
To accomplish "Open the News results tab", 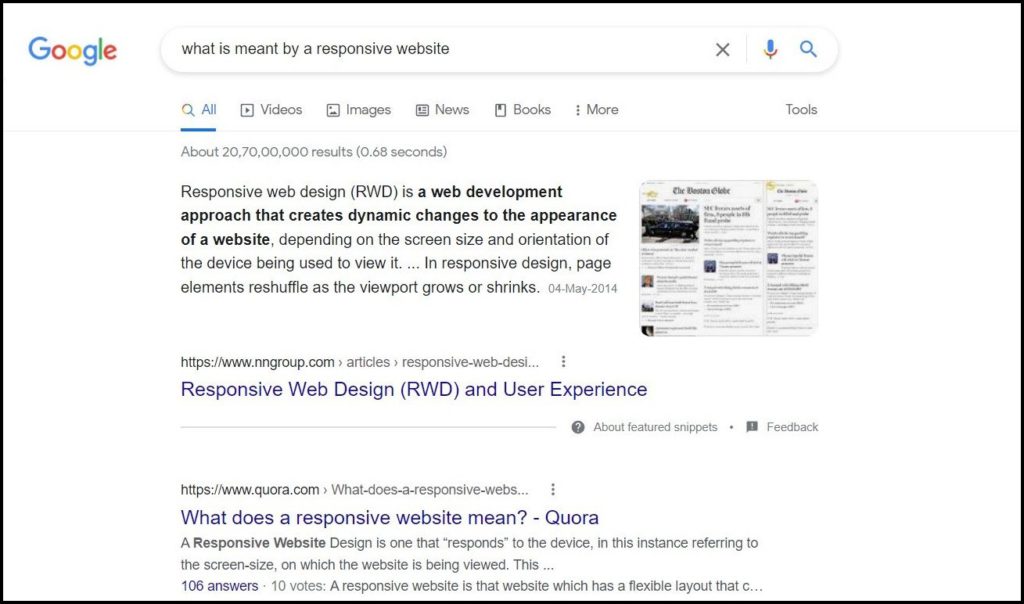I will [x=442, y=110].
